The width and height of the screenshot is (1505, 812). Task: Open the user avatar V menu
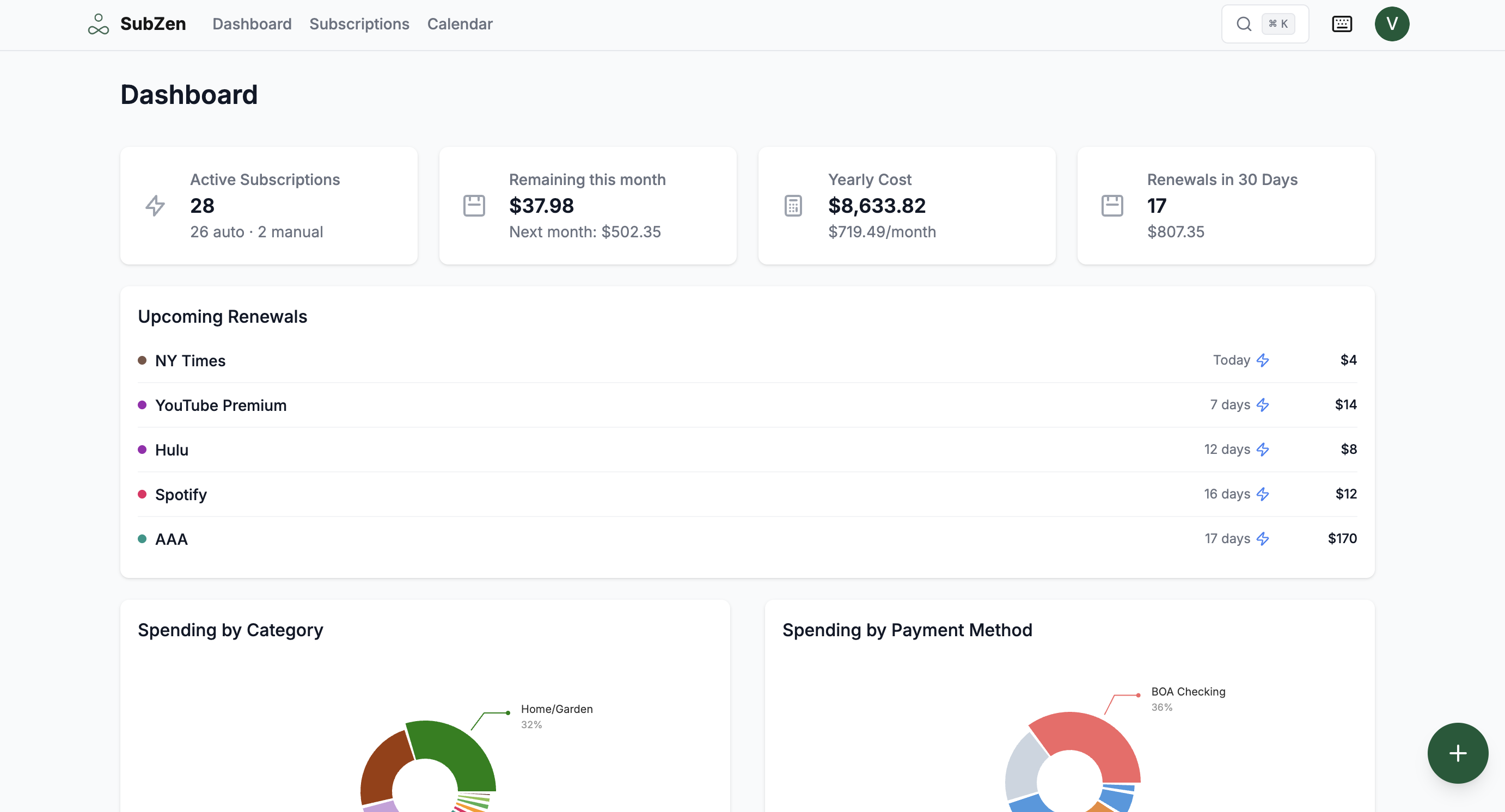[x=1392, y=24]
